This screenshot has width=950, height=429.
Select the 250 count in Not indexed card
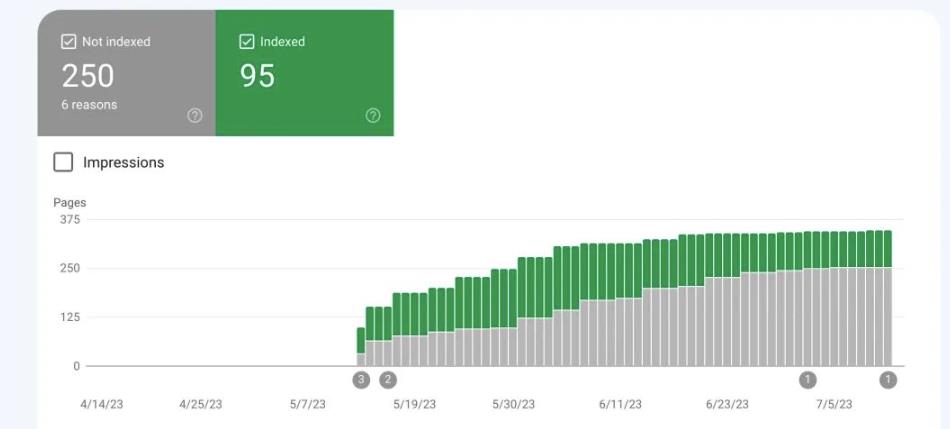88,76
